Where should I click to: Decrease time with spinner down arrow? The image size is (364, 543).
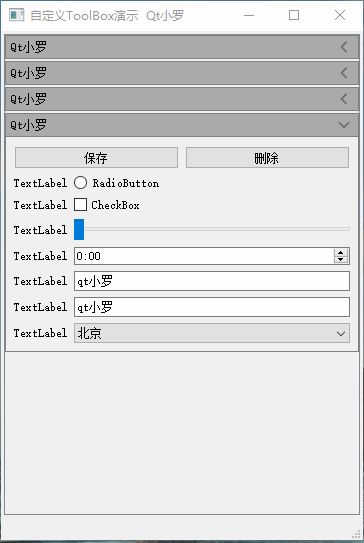[341, 259]
